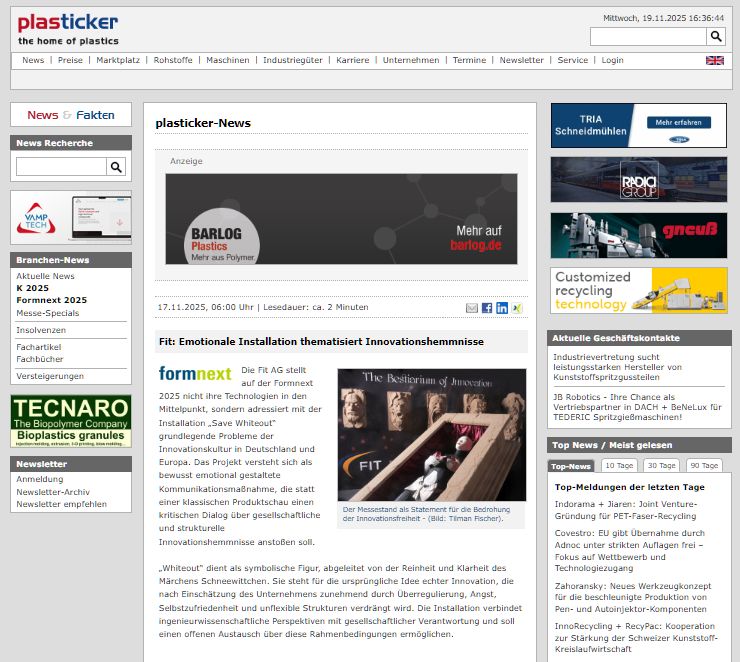The image size is (740, 662).
Task: Open the Preise menu item
Action: point(70,60)
